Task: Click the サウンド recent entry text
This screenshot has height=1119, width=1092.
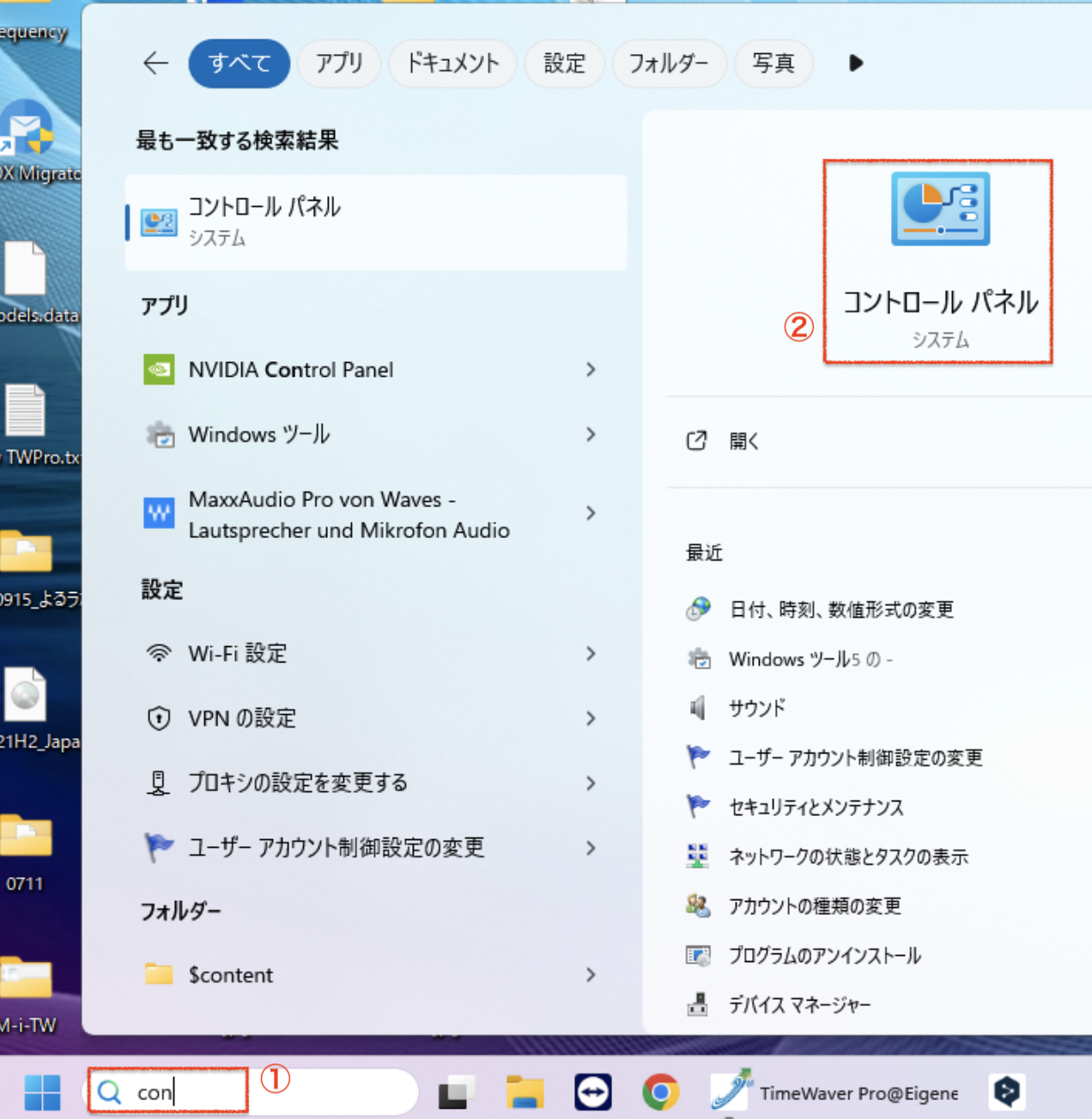Action: click(x=757, y=708)
